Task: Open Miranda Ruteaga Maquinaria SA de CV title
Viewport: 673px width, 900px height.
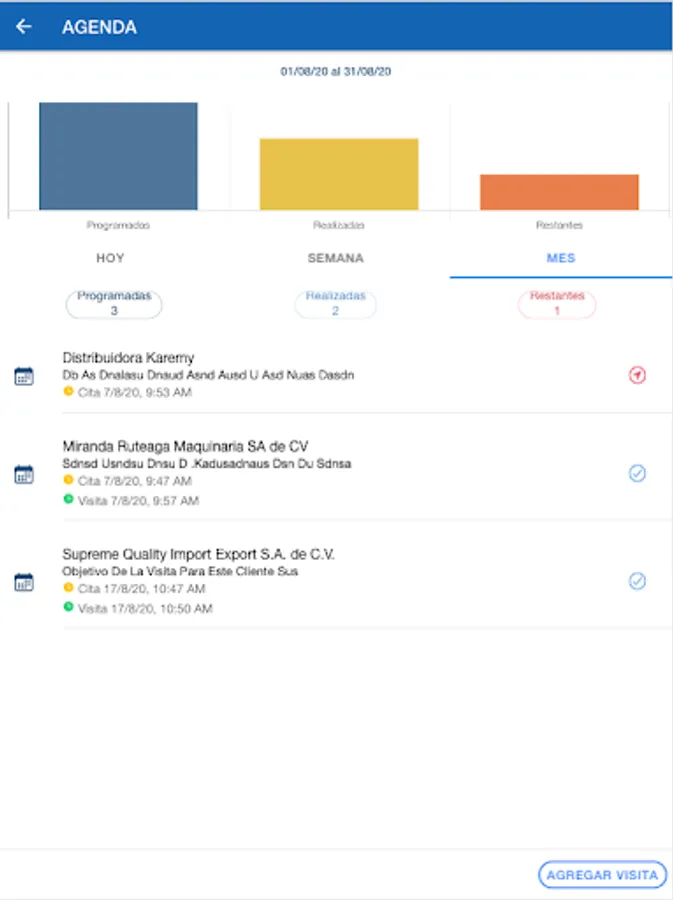Action: click(x=185, y=446)
